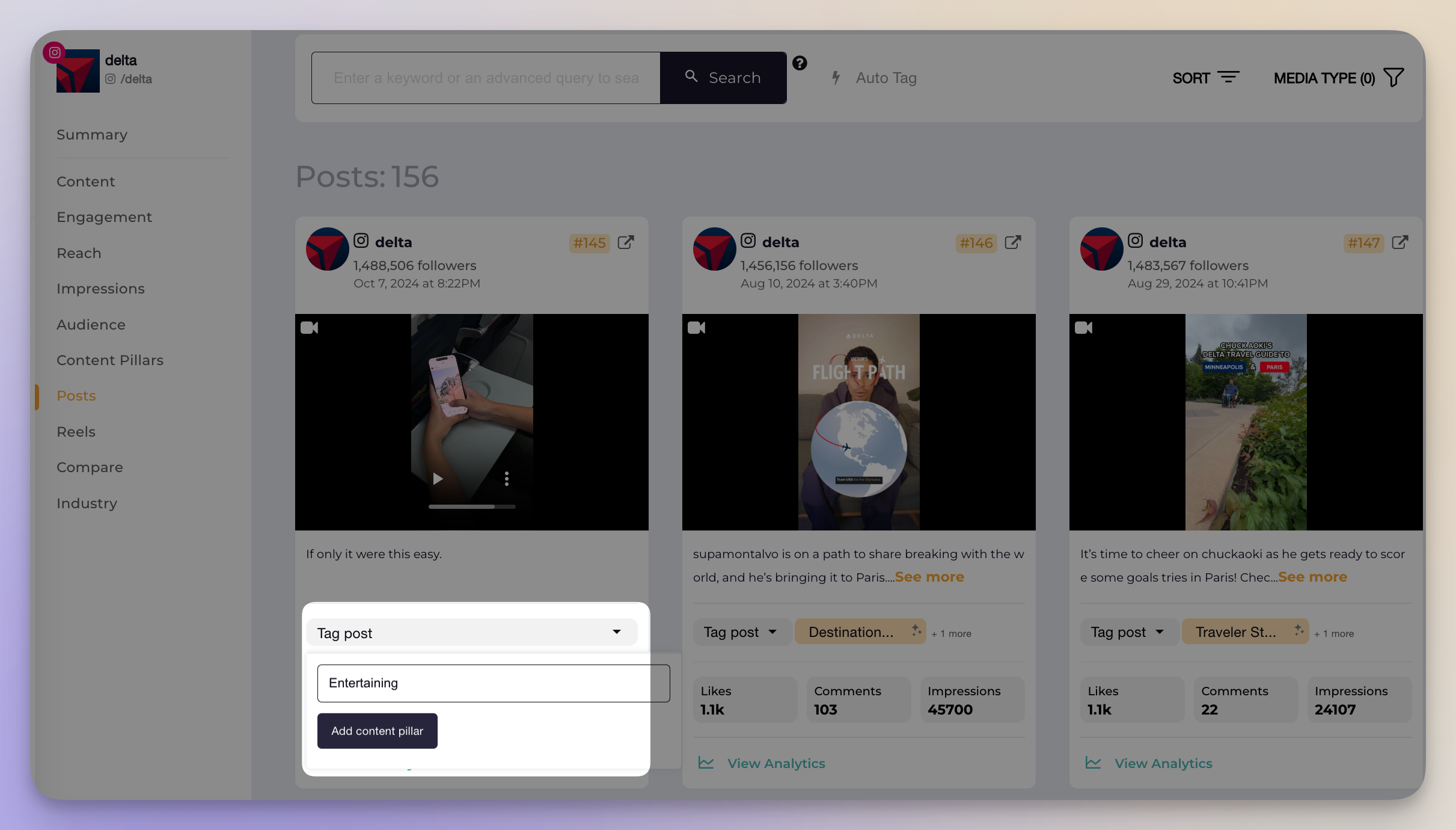Screen dimensions: 1456x830
Task: Click Instagram icon on post #145 header
Action: [x=361, y=241]
